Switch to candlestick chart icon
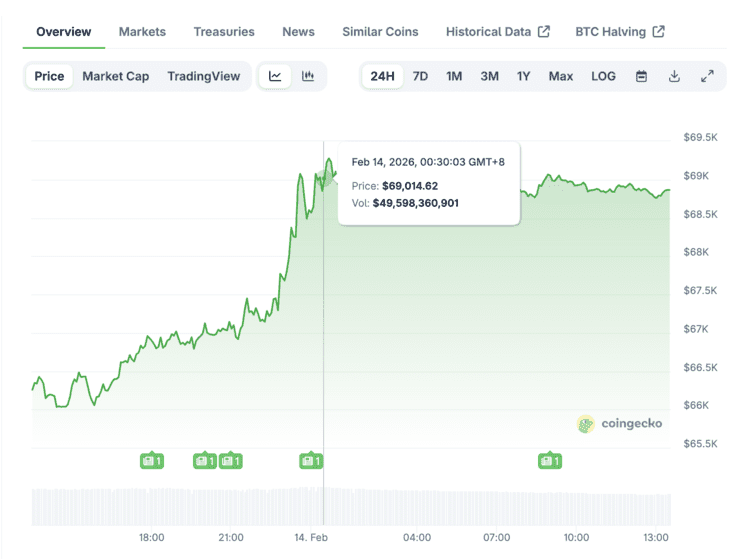Screen dimensions: 750x559 click(x=308, y=76)
